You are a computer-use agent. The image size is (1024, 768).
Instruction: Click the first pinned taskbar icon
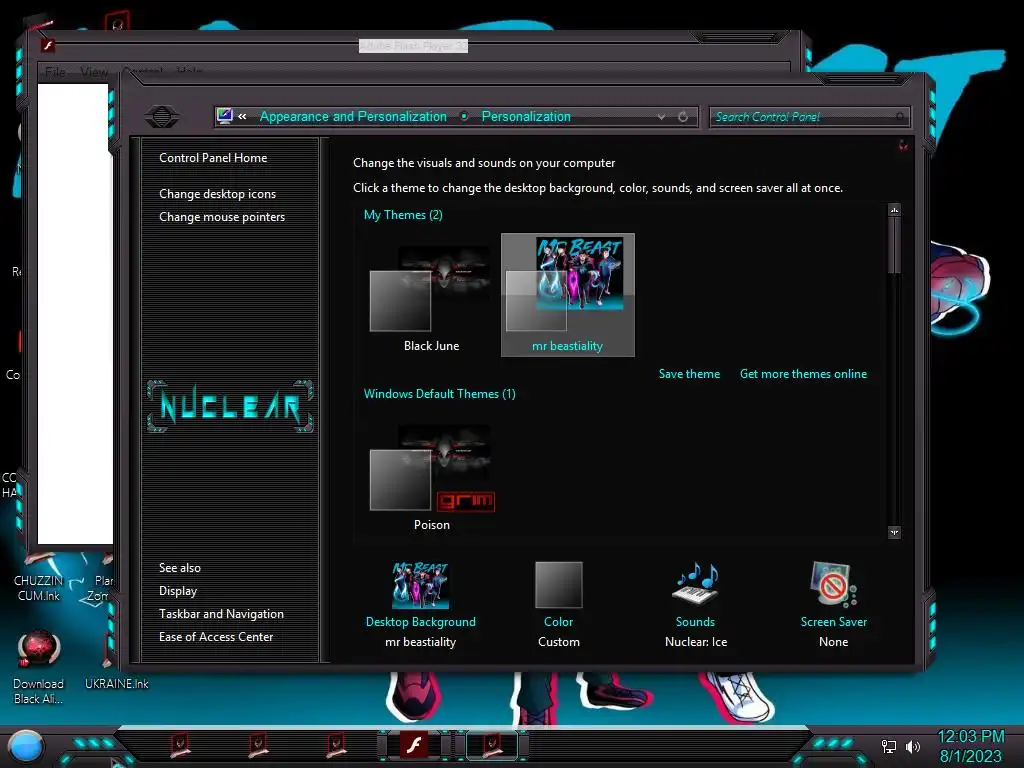tap(180, 744)
